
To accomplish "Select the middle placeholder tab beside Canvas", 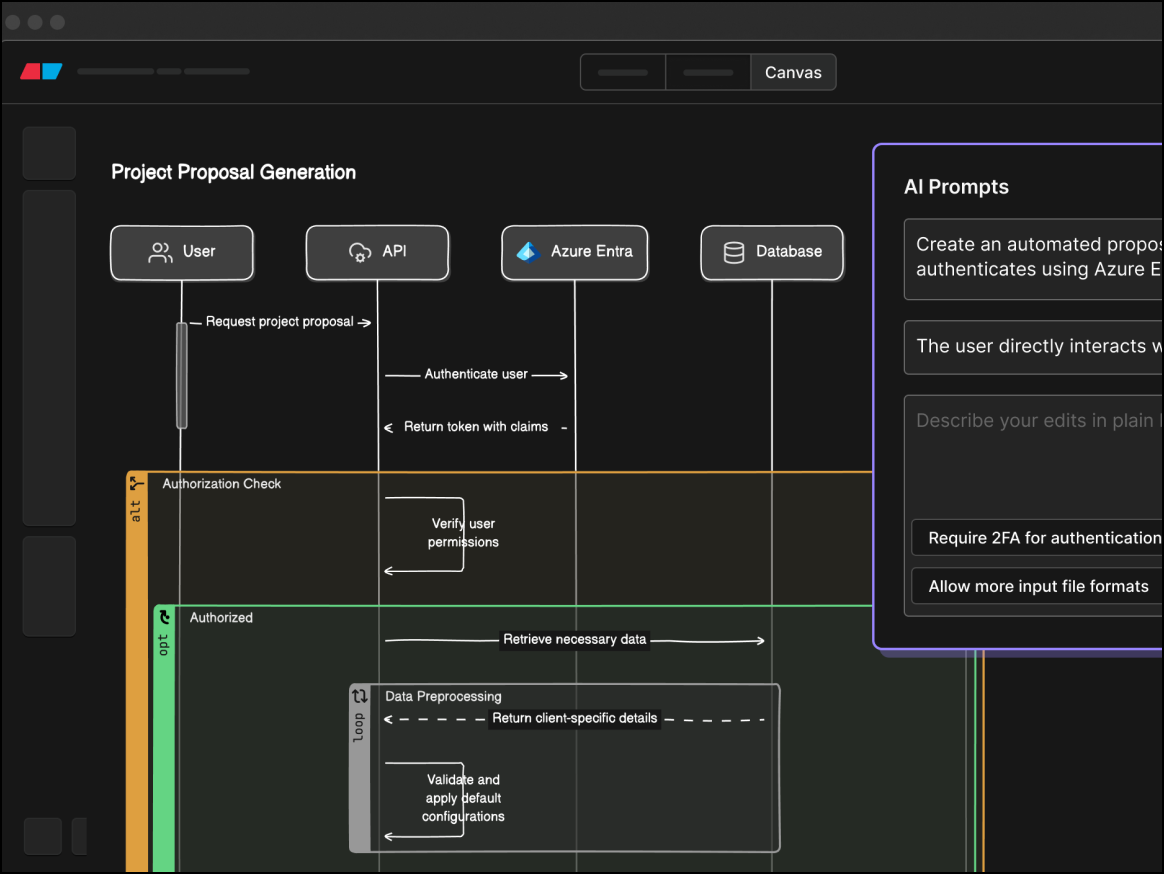I will pyautogui.click(x=708, y=72).
